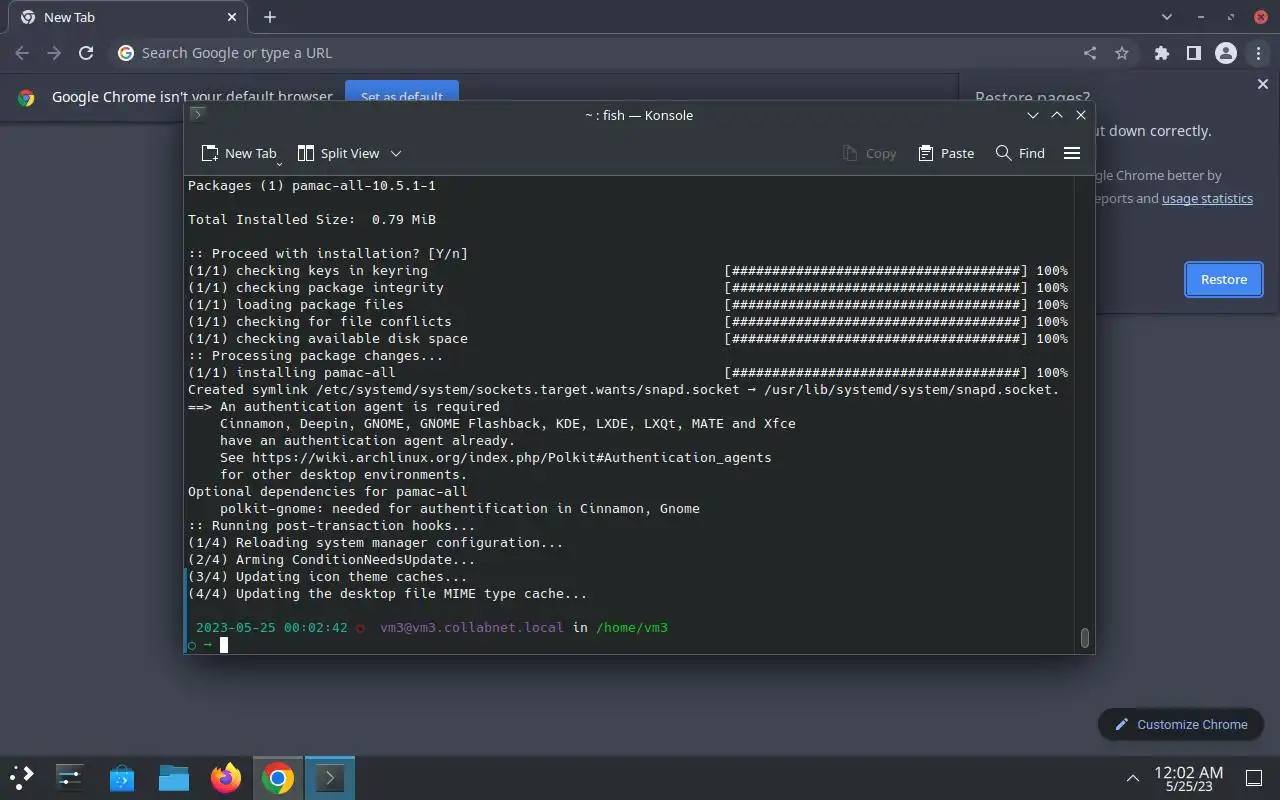This screenshot has width=1280, height=800.
Task: Click the Split View button in Konsole
Action: point(339,153)
